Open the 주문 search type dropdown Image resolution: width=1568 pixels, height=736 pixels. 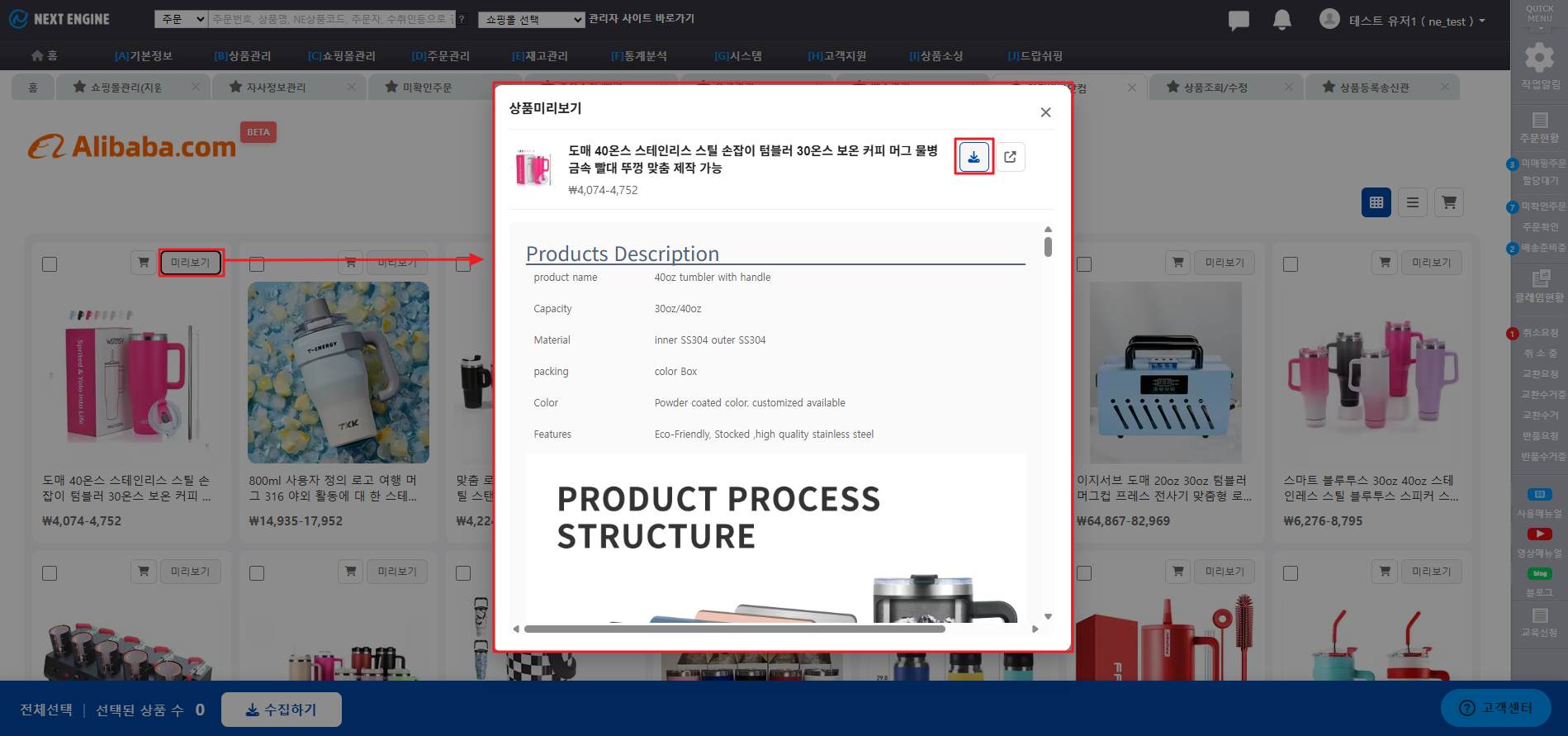pyautogui.click(x=181, y=19)
